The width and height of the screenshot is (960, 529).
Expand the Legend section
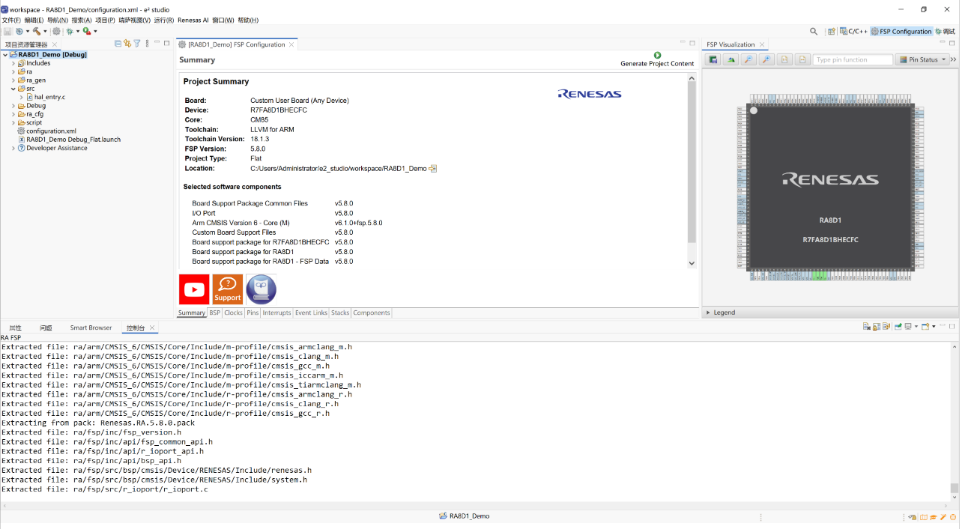pos(708,312)
